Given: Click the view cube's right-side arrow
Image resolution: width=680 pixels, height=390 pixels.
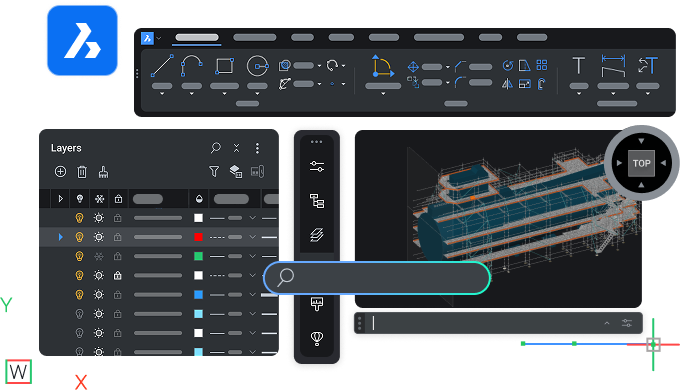Looking at the screenshot, I should [664, 163].
